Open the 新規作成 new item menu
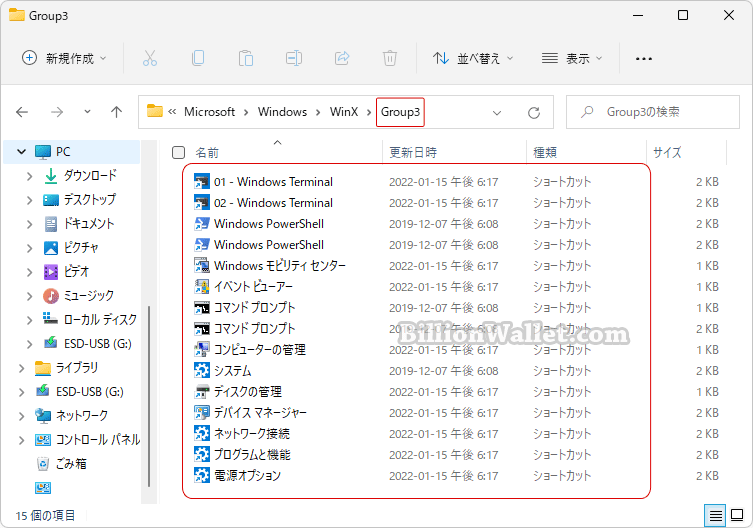 [64, 59]
